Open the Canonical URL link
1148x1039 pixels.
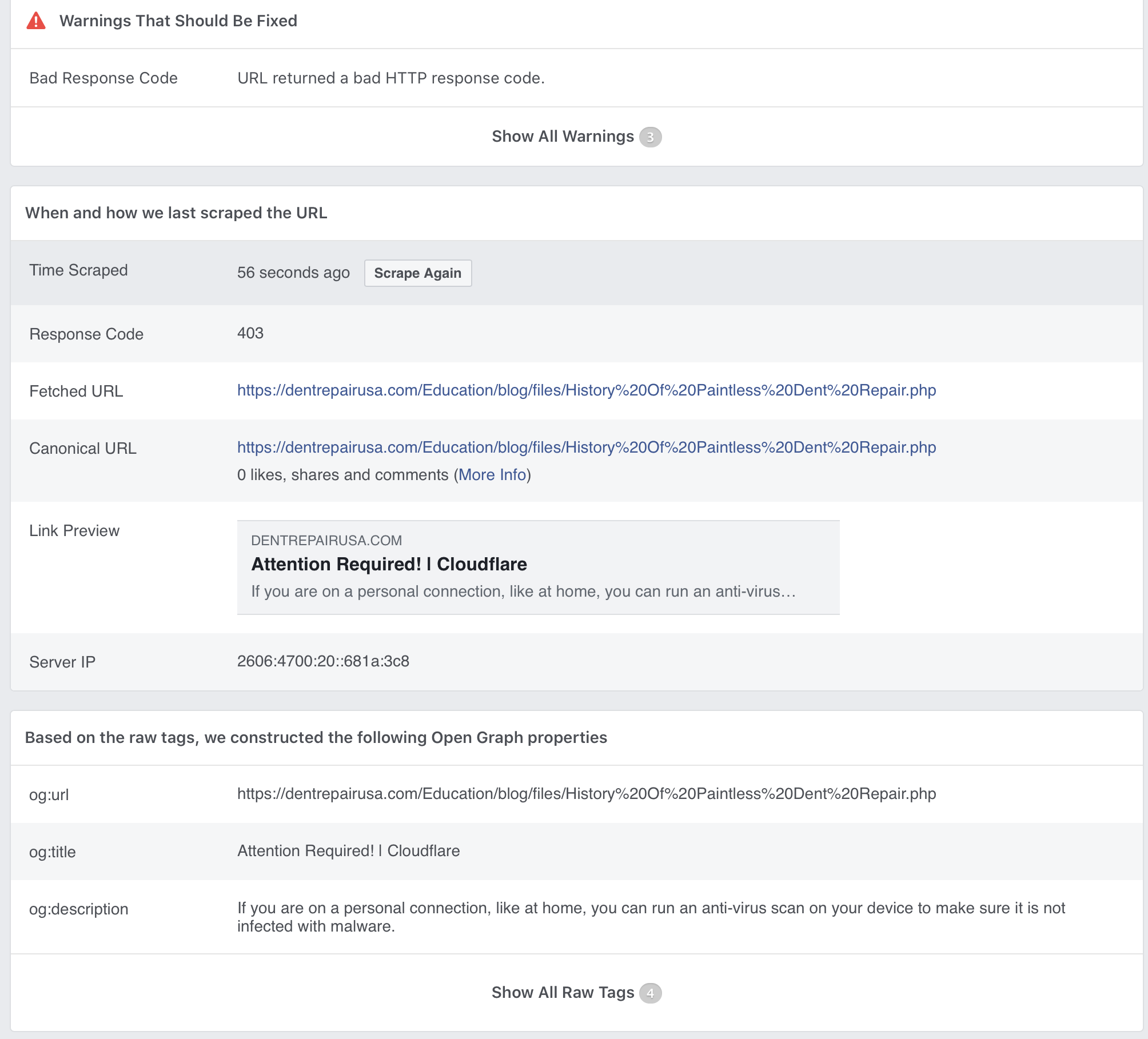[x=586, y=447]
